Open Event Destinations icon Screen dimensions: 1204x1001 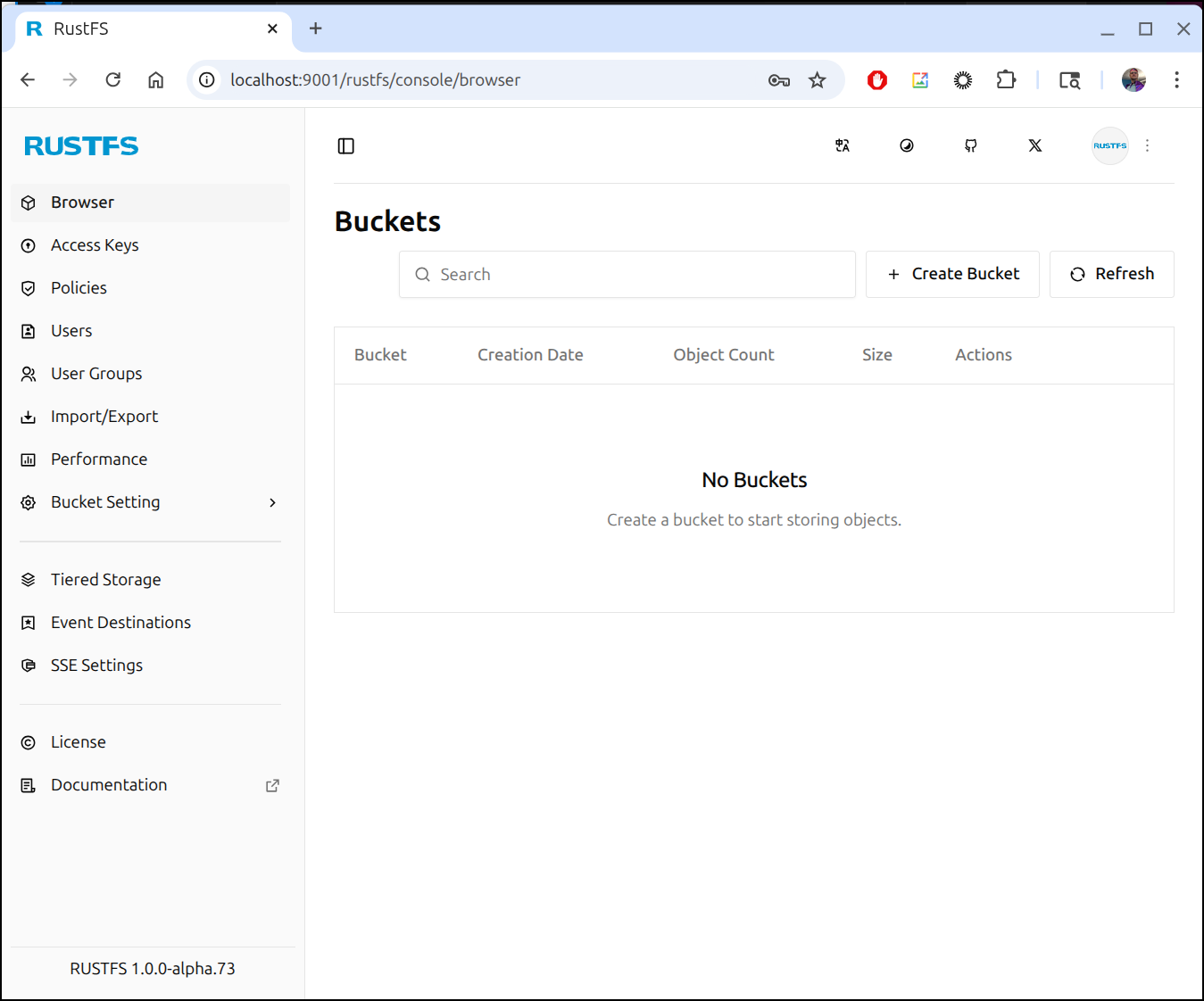tap(29, 623)
